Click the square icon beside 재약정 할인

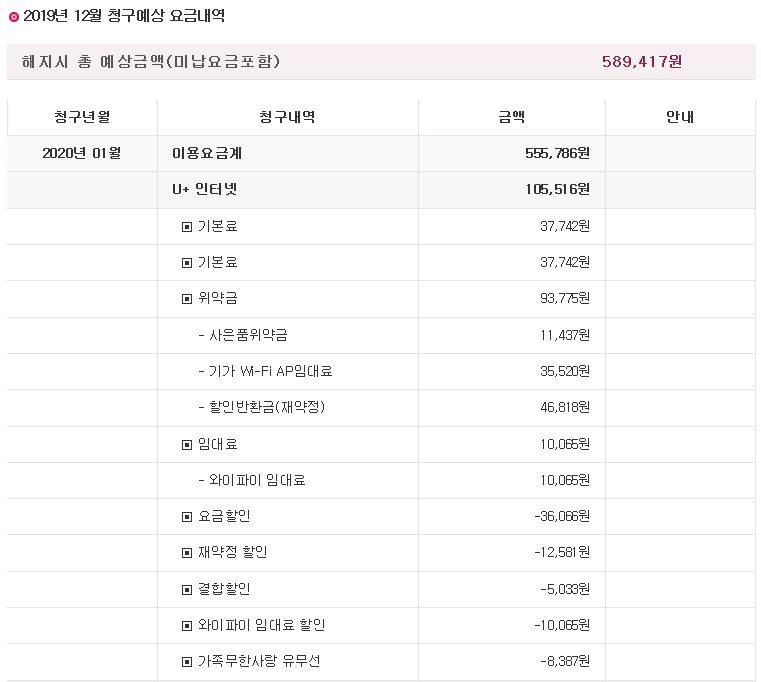[x=186, y=553]
